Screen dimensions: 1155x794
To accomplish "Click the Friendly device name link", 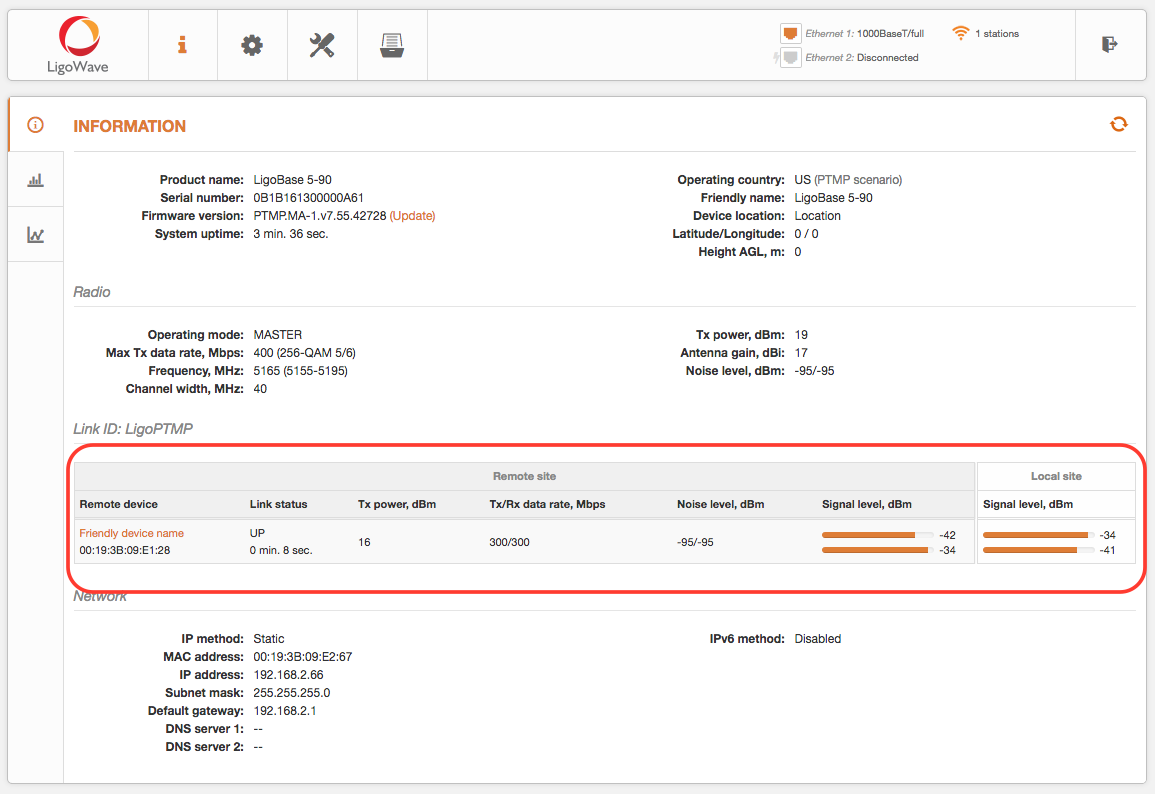I will [131, 533].
